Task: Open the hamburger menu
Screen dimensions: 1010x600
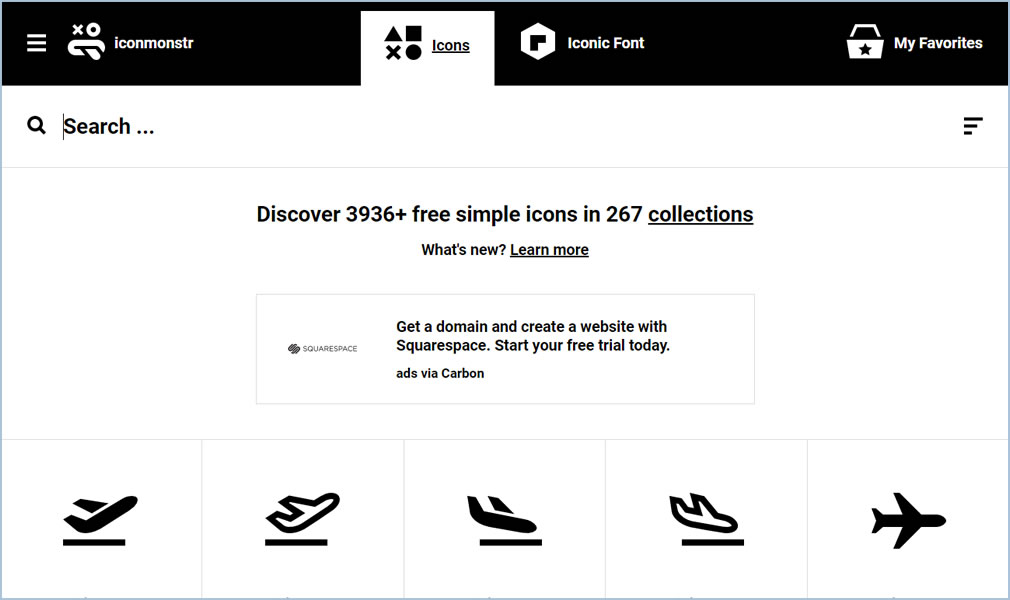Action: [x=36, y=43]
